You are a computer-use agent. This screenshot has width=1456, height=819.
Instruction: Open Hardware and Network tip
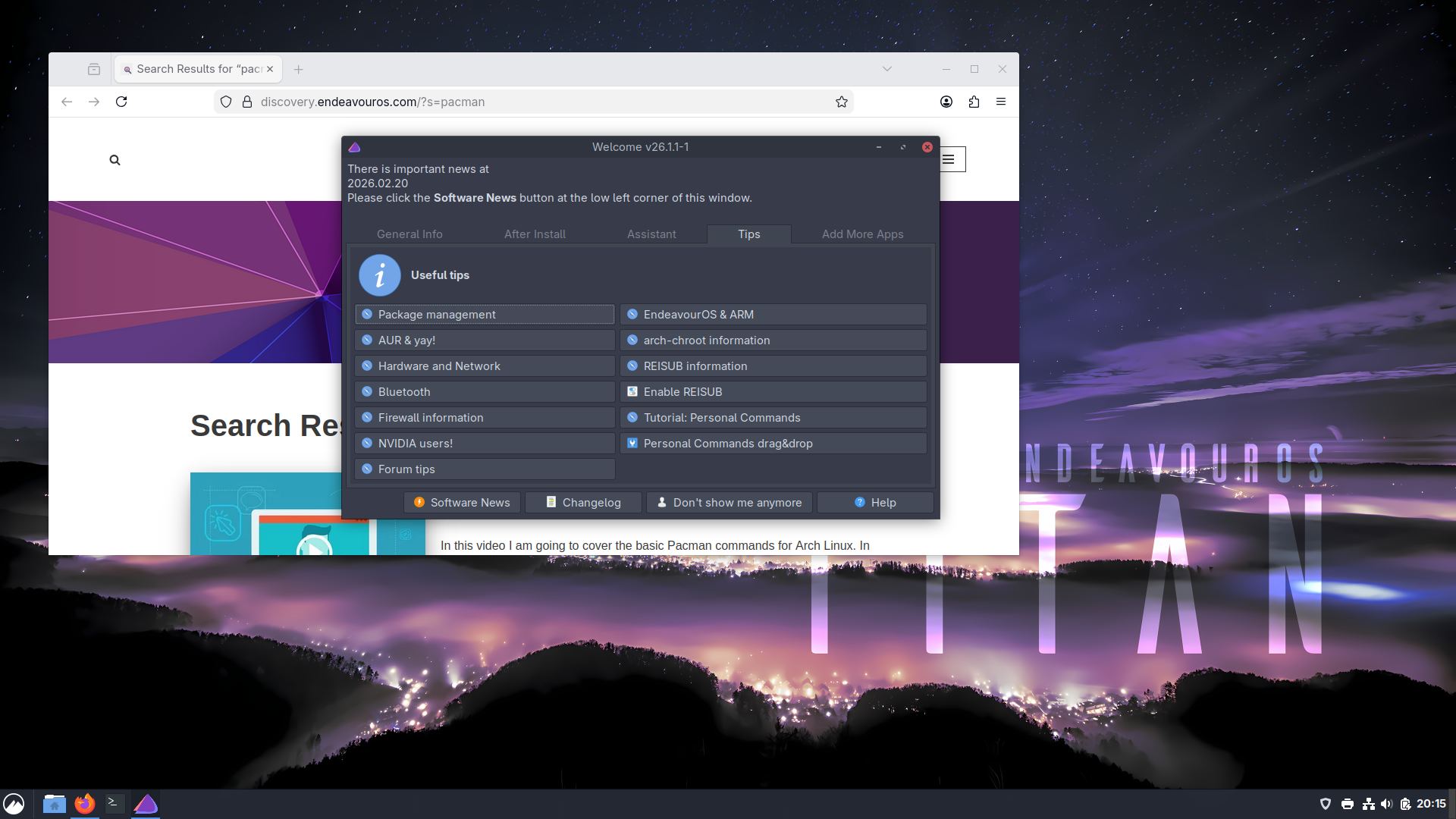pos(485,366)
